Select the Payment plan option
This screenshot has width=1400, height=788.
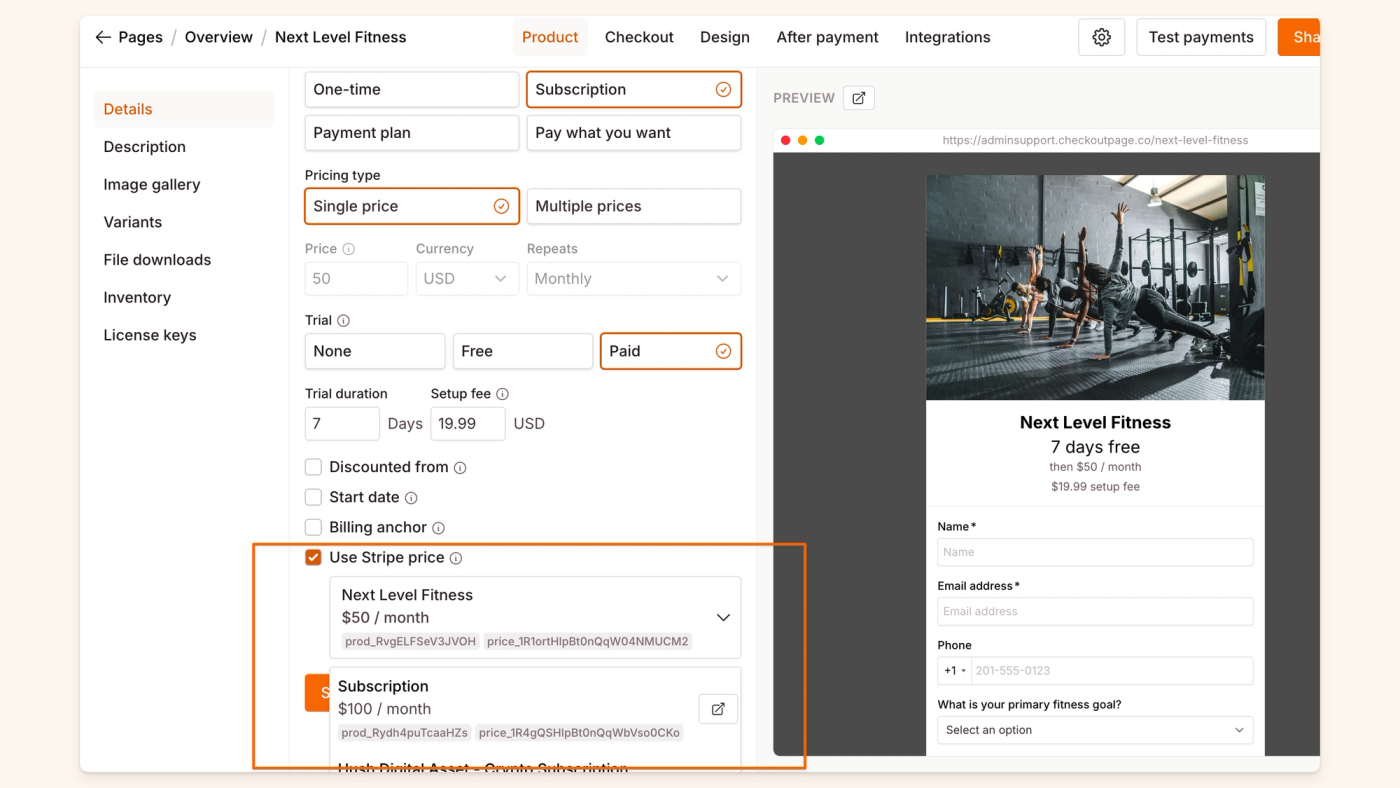point(412,133)
